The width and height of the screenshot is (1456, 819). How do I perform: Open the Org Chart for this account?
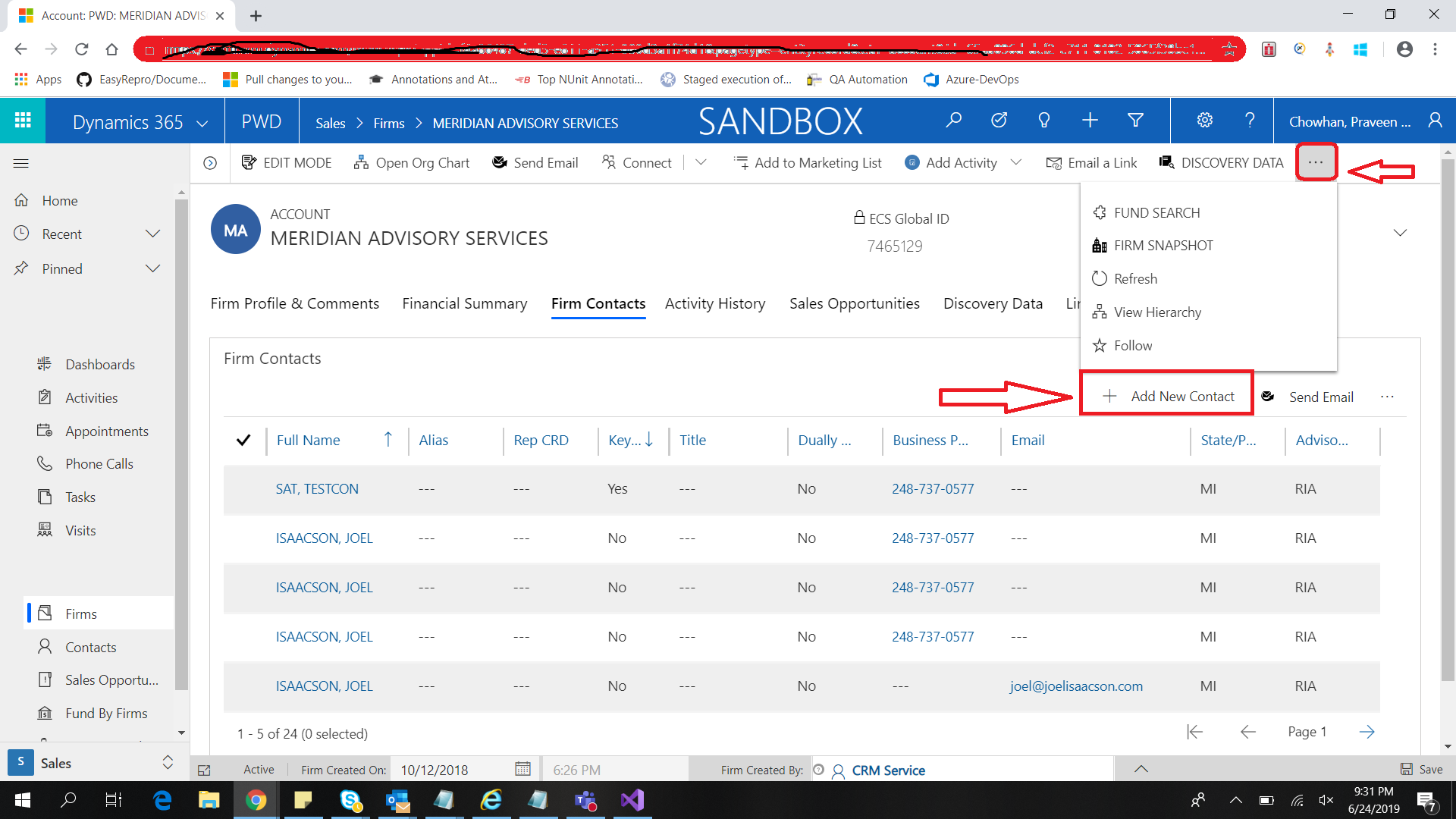click(x=412, y=162)
